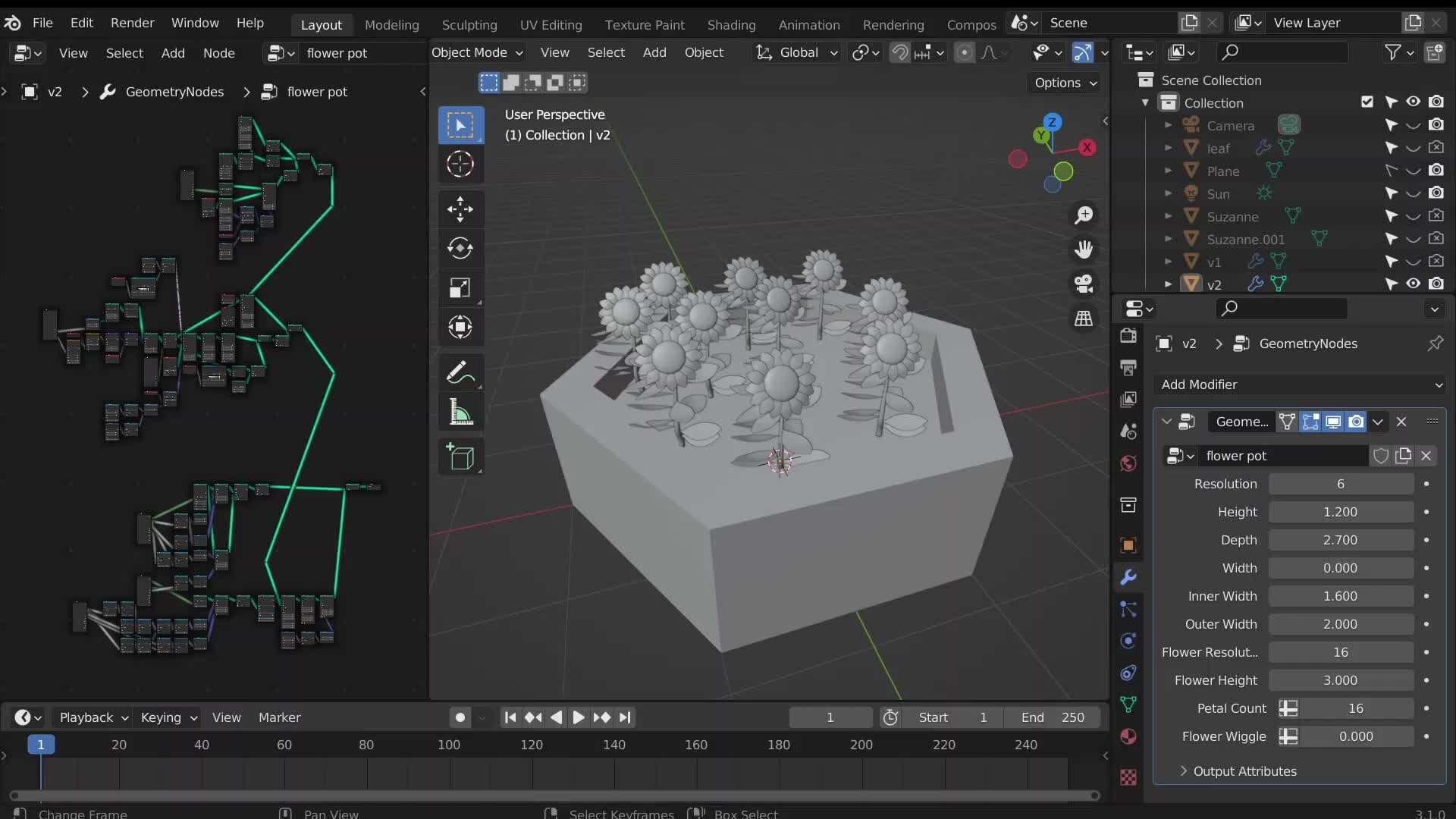The width and height of the screenshot is (1456, 819).
Task: Hide the leaf object in the viewport
Action: tap(1412, 148)
